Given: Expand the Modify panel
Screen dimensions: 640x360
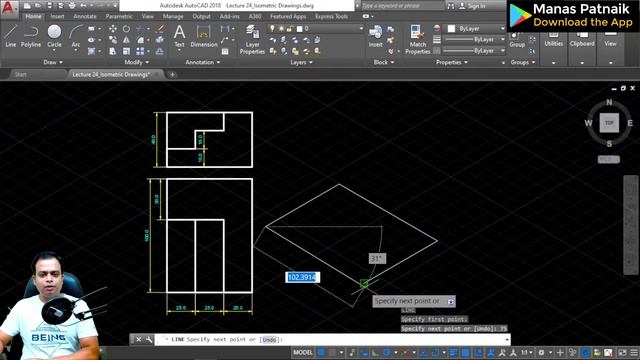Looking at the screenshot, I should point(136,62).
